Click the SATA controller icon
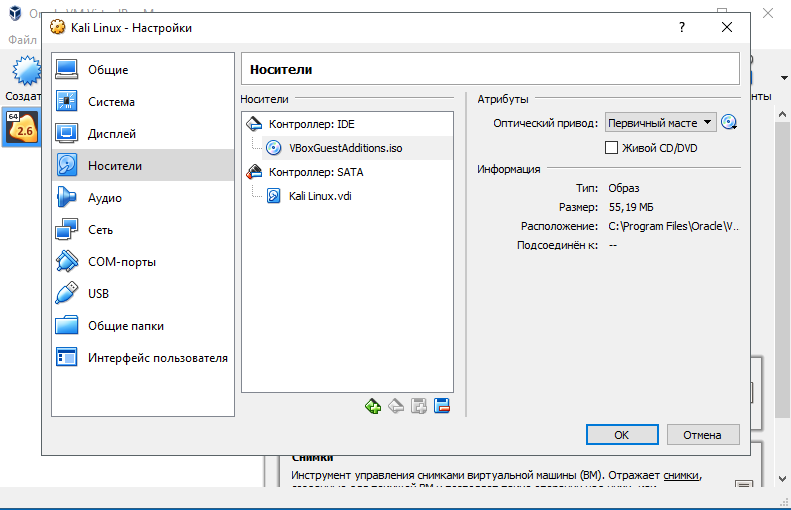 pos(254,172)
